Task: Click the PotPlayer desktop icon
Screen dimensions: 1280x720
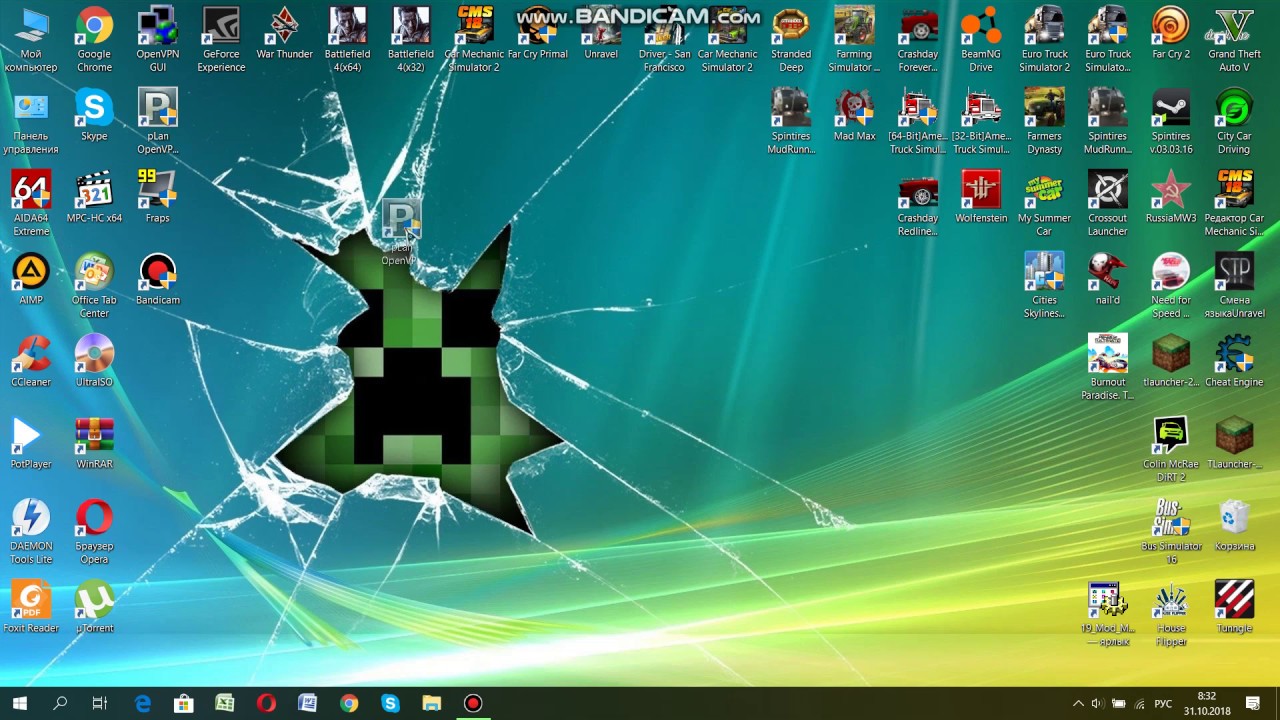Action: tap(31, 442)
